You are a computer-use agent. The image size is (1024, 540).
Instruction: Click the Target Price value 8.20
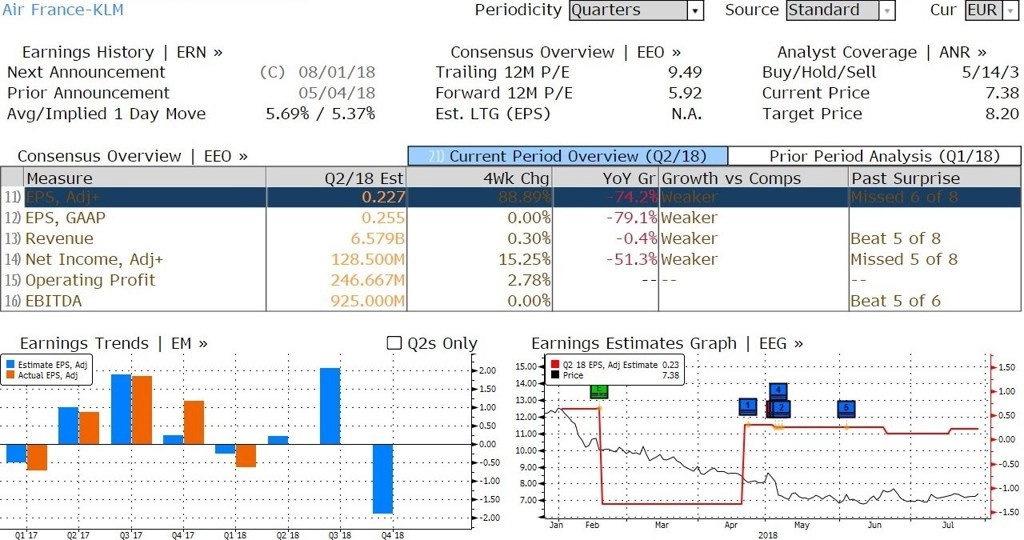(x=1002, y=114)
